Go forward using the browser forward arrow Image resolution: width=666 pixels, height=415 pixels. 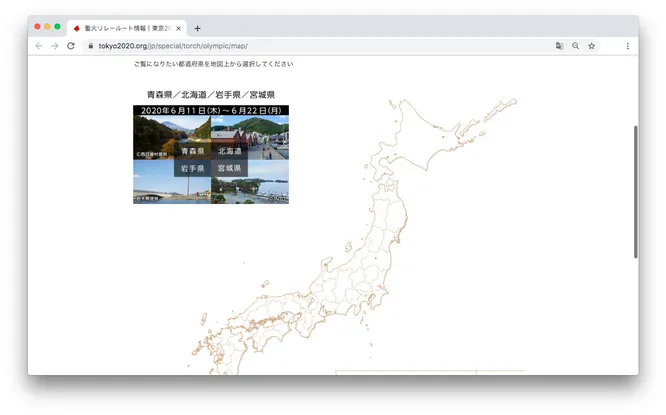point(55,46)
